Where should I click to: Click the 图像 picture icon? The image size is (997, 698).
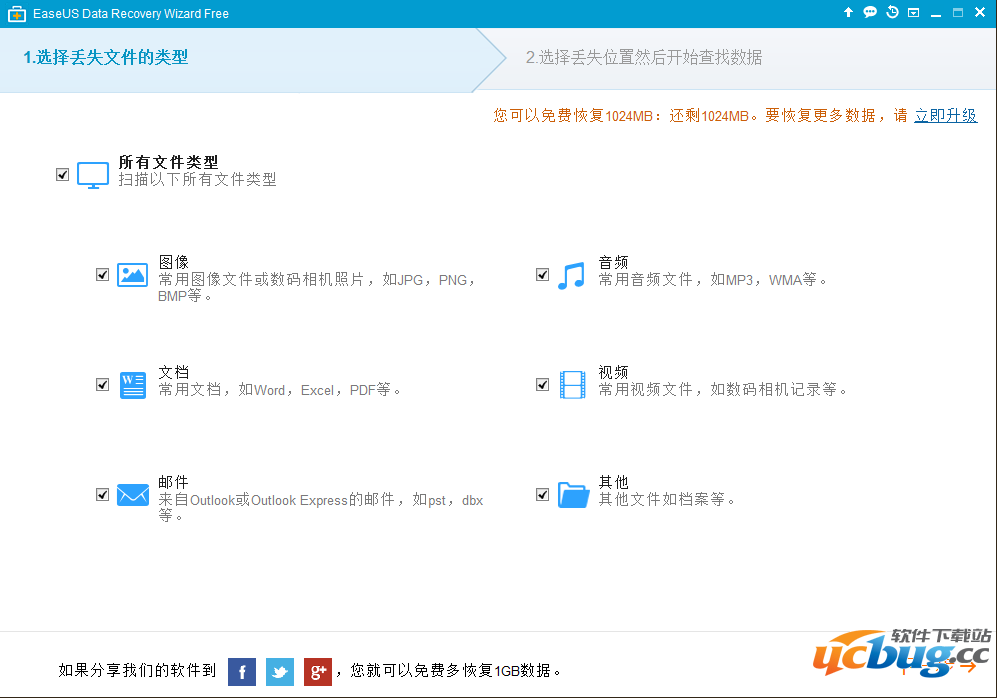(132, 274)
